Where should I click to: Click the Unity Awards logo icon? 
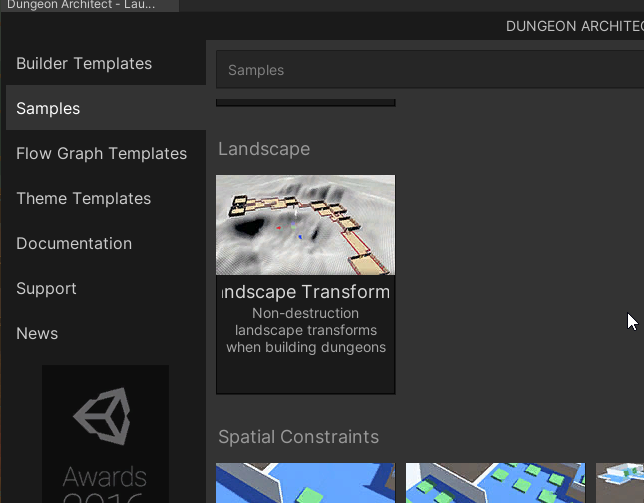click(103, 416)
